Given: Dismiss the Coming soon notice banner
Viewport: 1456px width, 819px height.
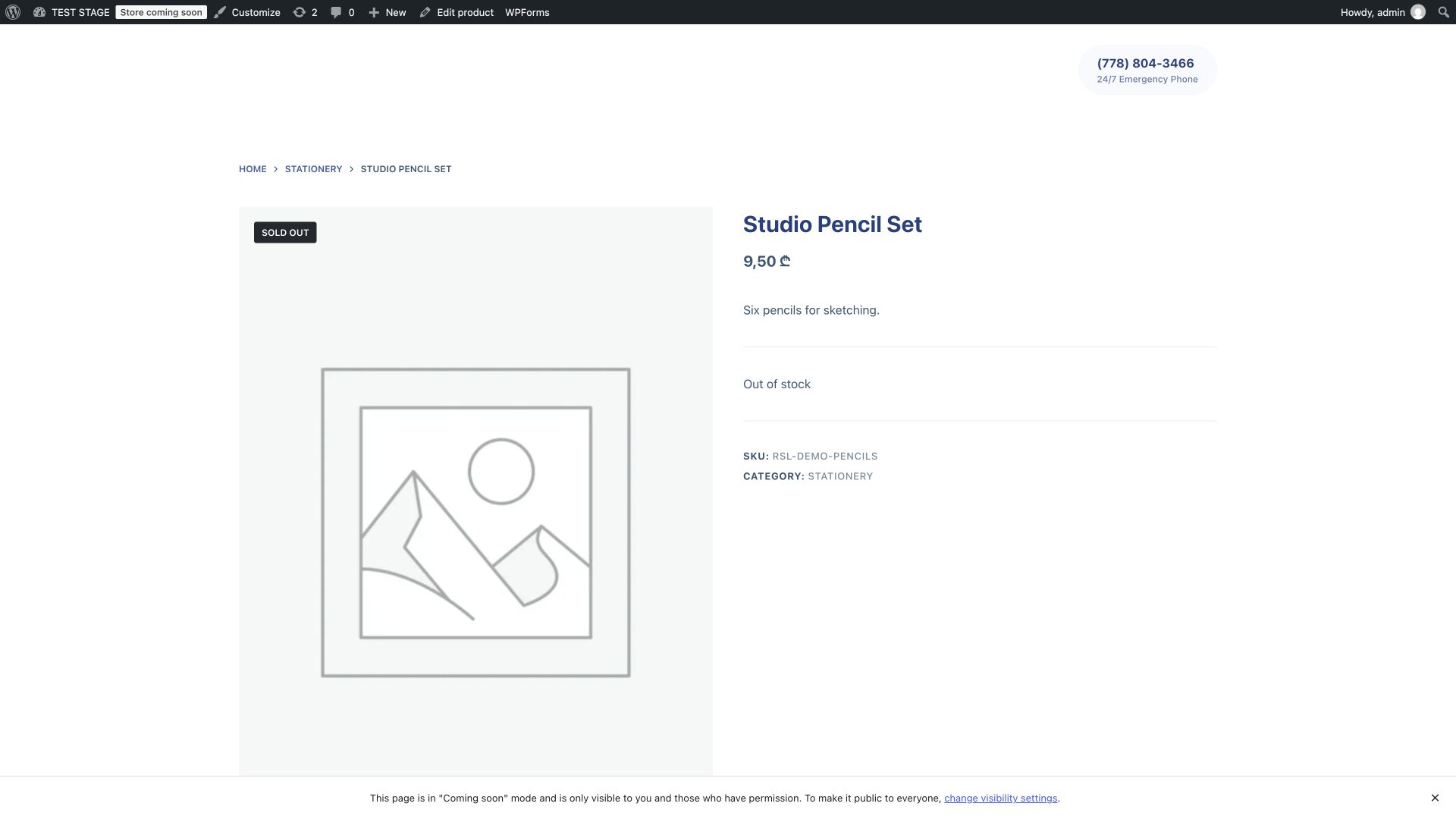Looking at the screenshot, I should tap(1435, 798).
